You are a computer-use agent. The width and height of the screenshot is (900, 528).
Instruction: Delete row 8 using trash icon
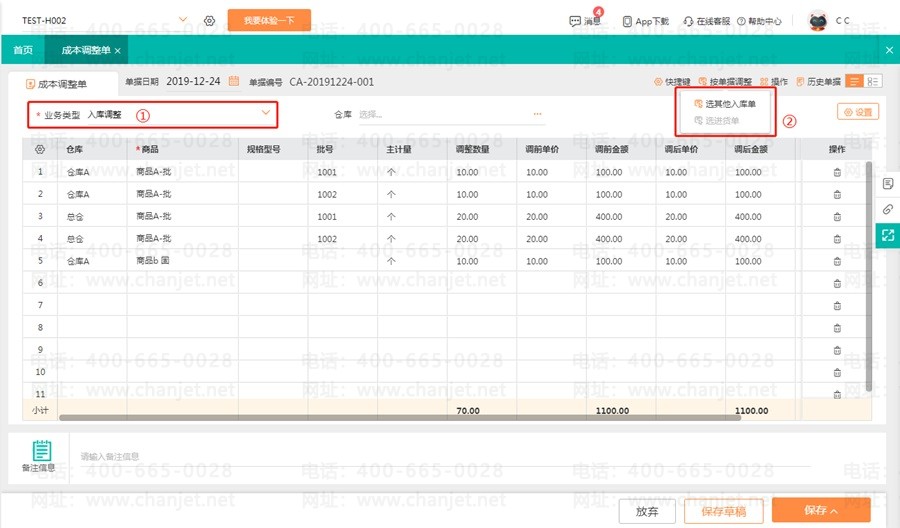[x=837, y=328]
